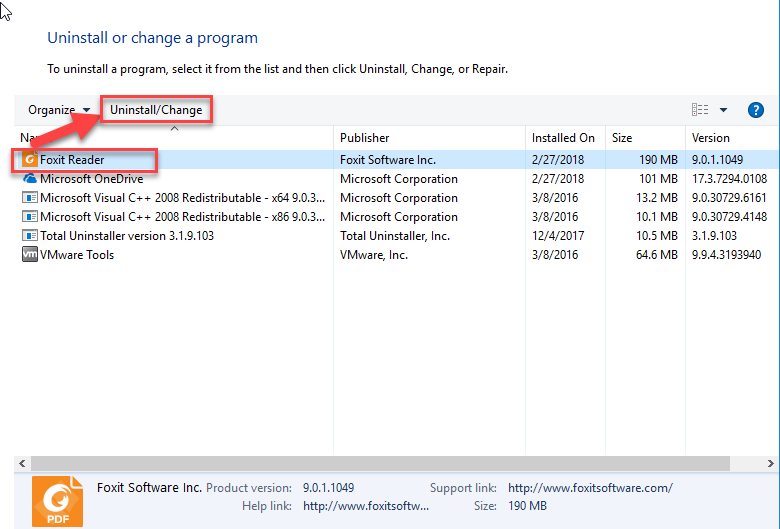Click the Foxit Reader orange icon in list
This screenshot has height=529, width=780.
pos(30,159)
